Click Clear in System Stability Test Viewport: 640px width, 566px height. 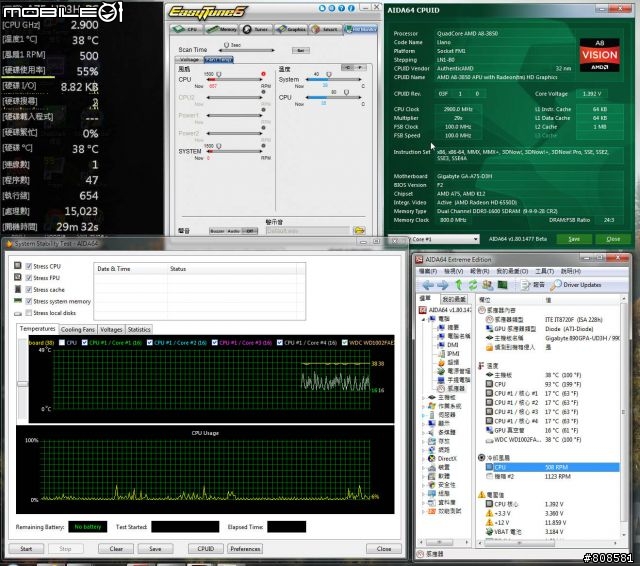coord(116,549)
